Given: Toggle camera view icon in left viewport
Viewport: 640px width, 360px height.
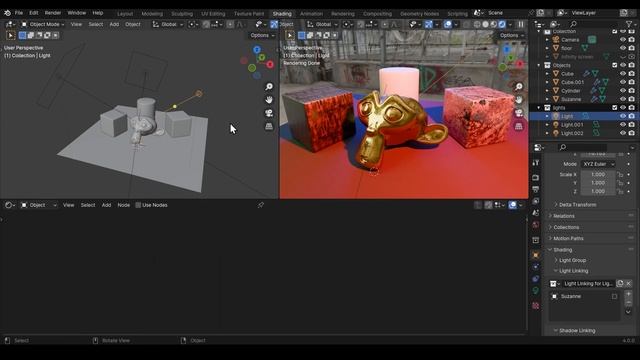Looking at the screenshot, I should pos(269,113).
